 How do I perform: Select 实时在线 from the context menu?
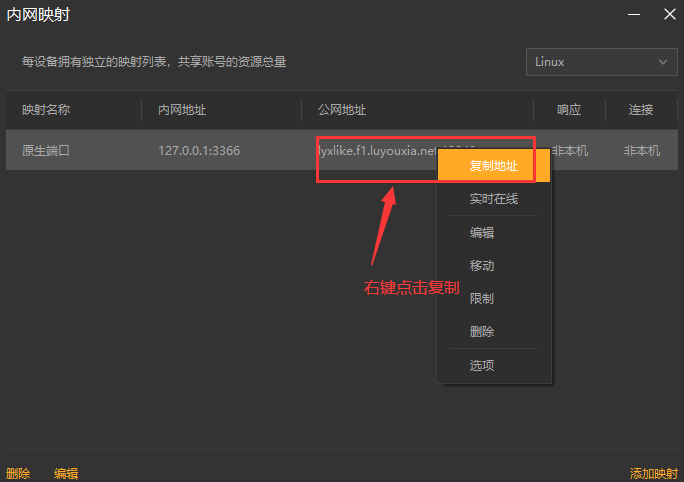pos(494,199)
